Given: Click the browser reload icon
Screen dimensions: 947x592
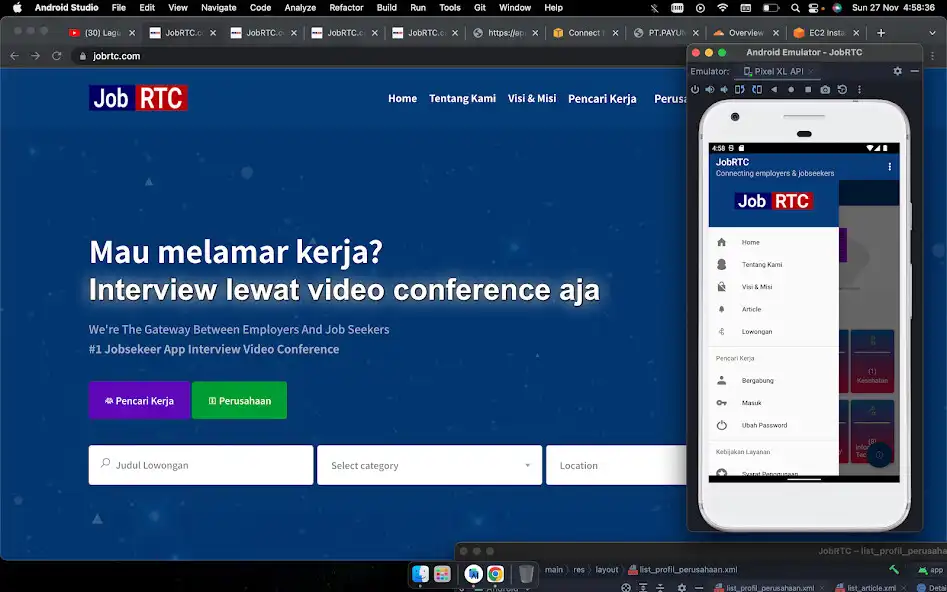Looking at the screenshot, I should [x=57, y=56].
